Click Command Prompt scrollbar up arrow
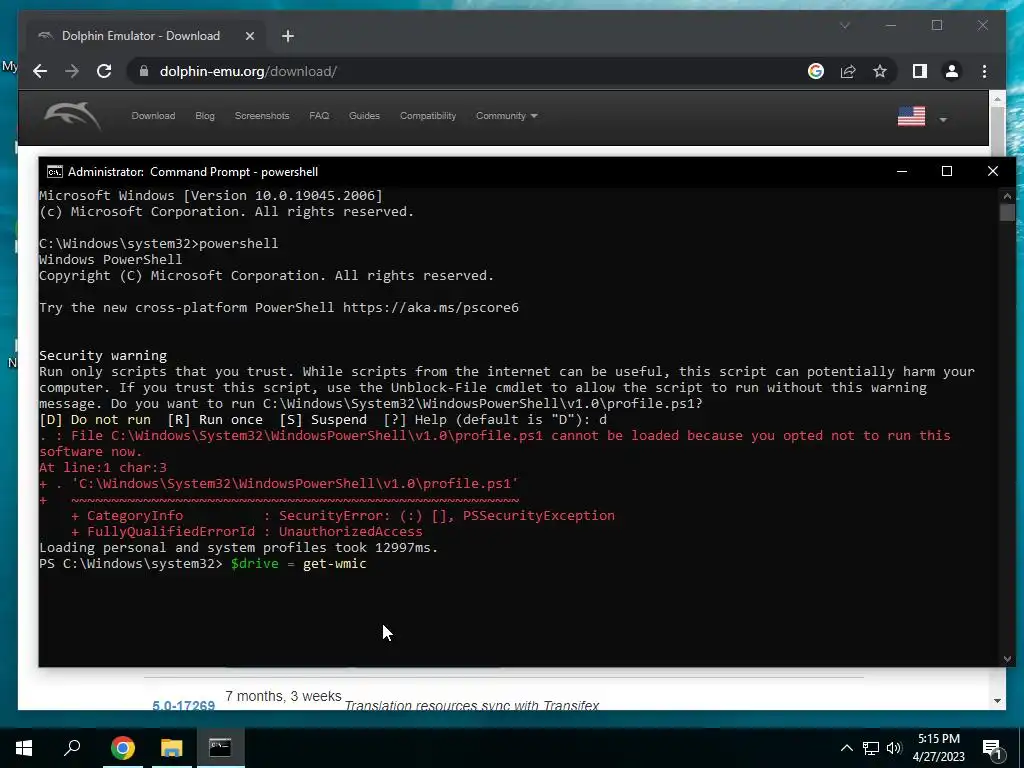 (x=1007, y=195)
